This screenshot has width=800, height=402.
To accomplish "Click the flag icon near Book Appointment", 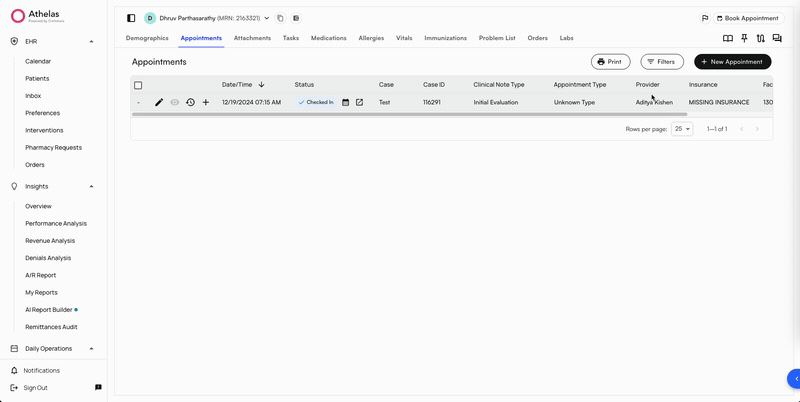I will pos(705,18).
